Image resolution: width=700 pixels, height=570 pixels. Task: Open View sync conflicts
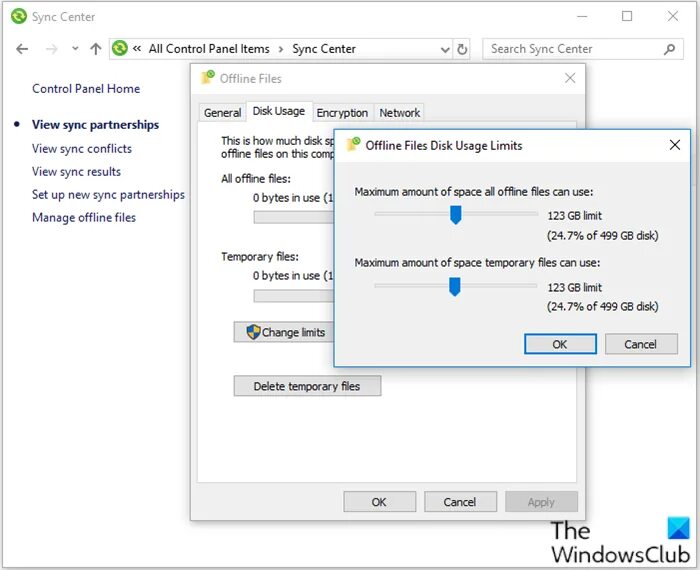pos(82,149)
